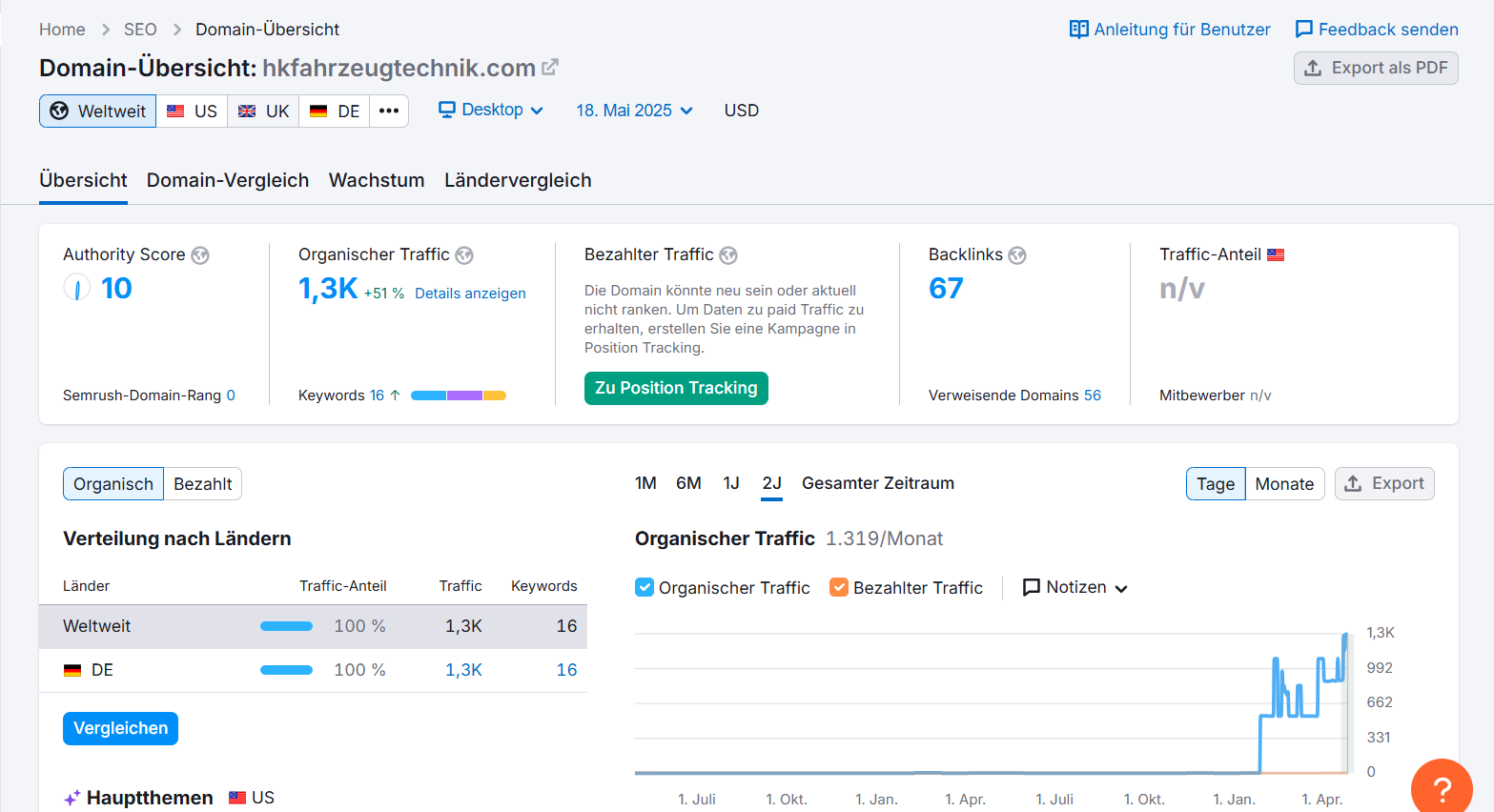Click globe icon next to Backlinks
The image size is (1494, 812).
pyautogui.click(x=1017, y=255)
